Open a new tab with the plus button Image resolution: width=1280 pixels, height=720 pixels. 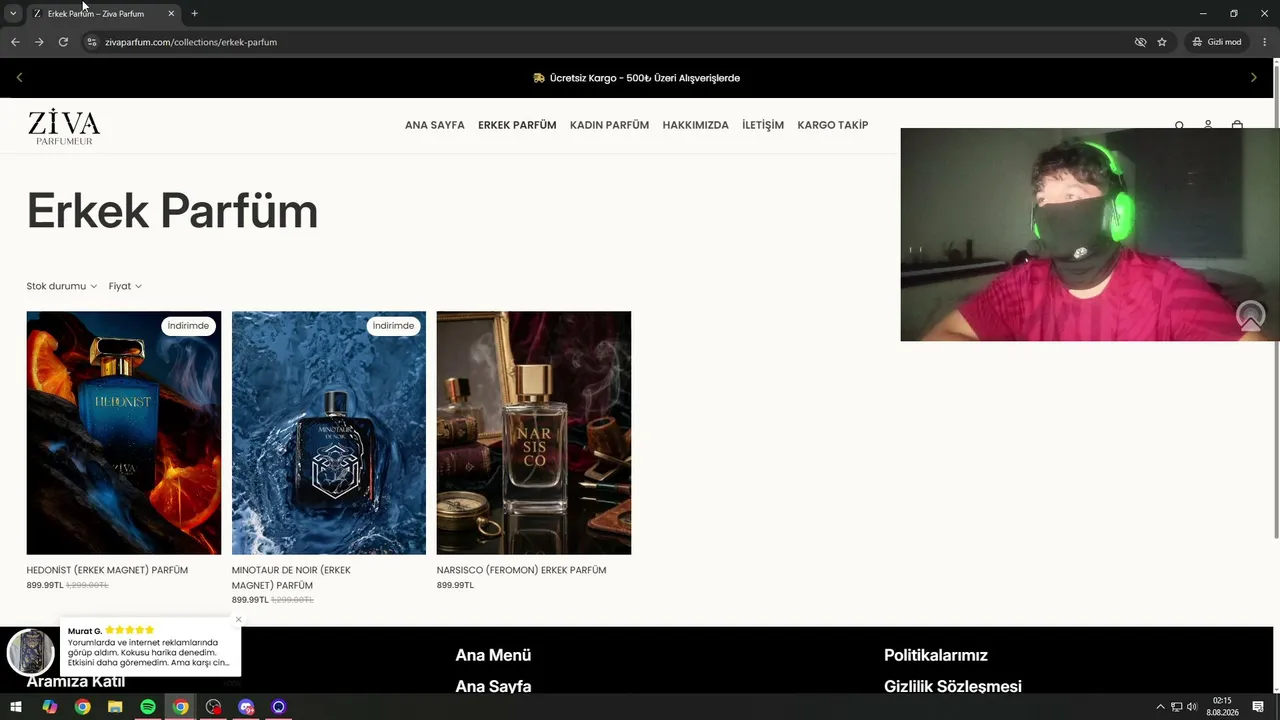(x=194, y=14)
